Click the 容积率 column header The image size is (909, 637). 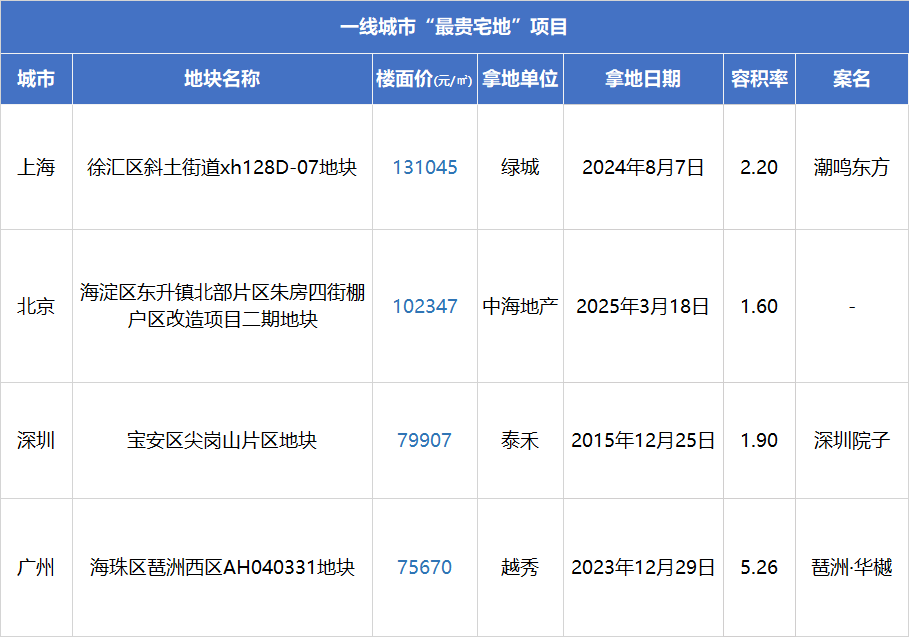click(x=759, y=78)
